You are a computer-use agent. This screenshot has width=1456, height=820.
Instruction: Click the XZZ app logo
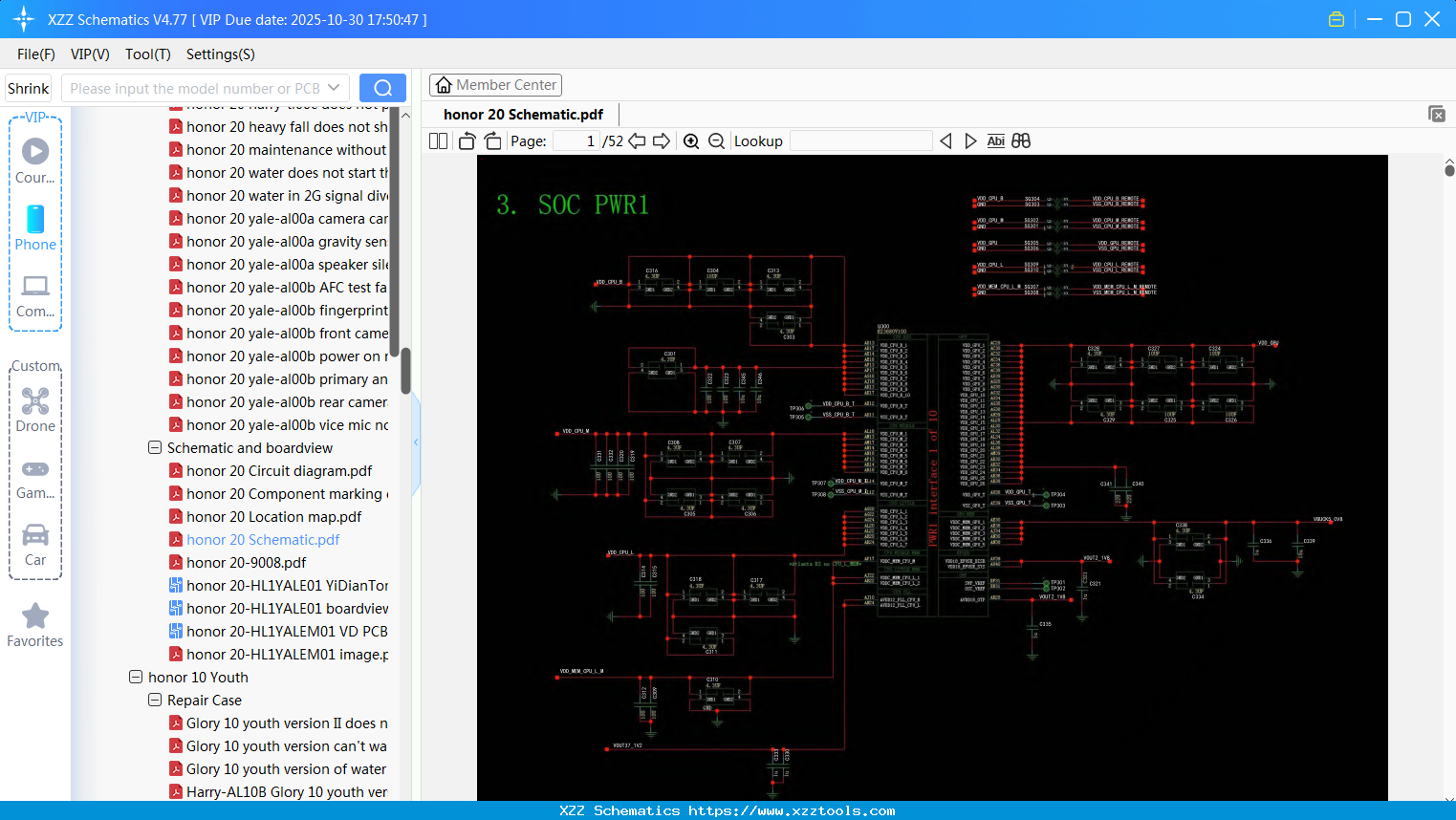pos(24,19)
